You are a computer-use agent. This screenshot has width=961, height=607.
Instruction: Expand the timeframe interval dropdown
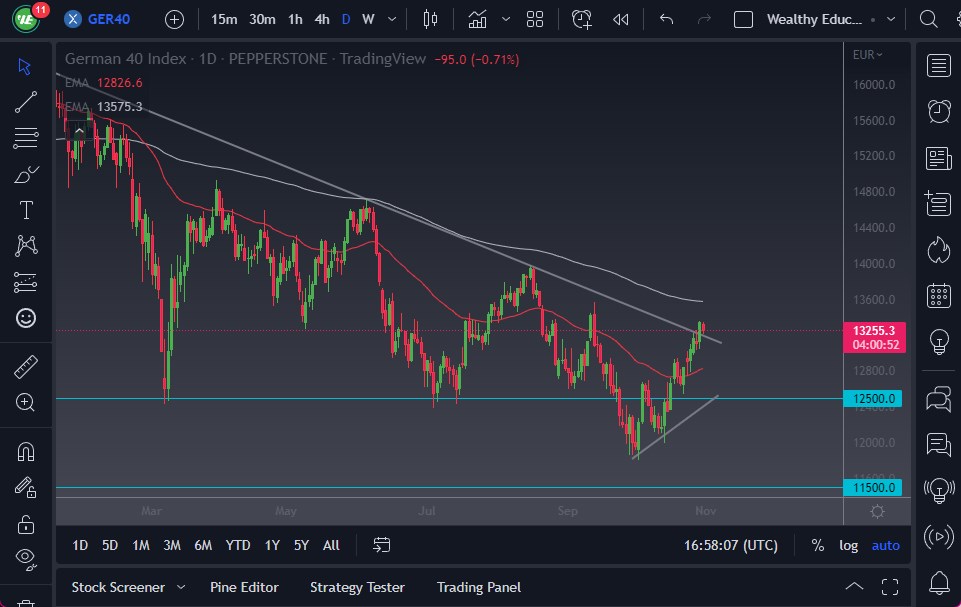[x=391, y=18]
